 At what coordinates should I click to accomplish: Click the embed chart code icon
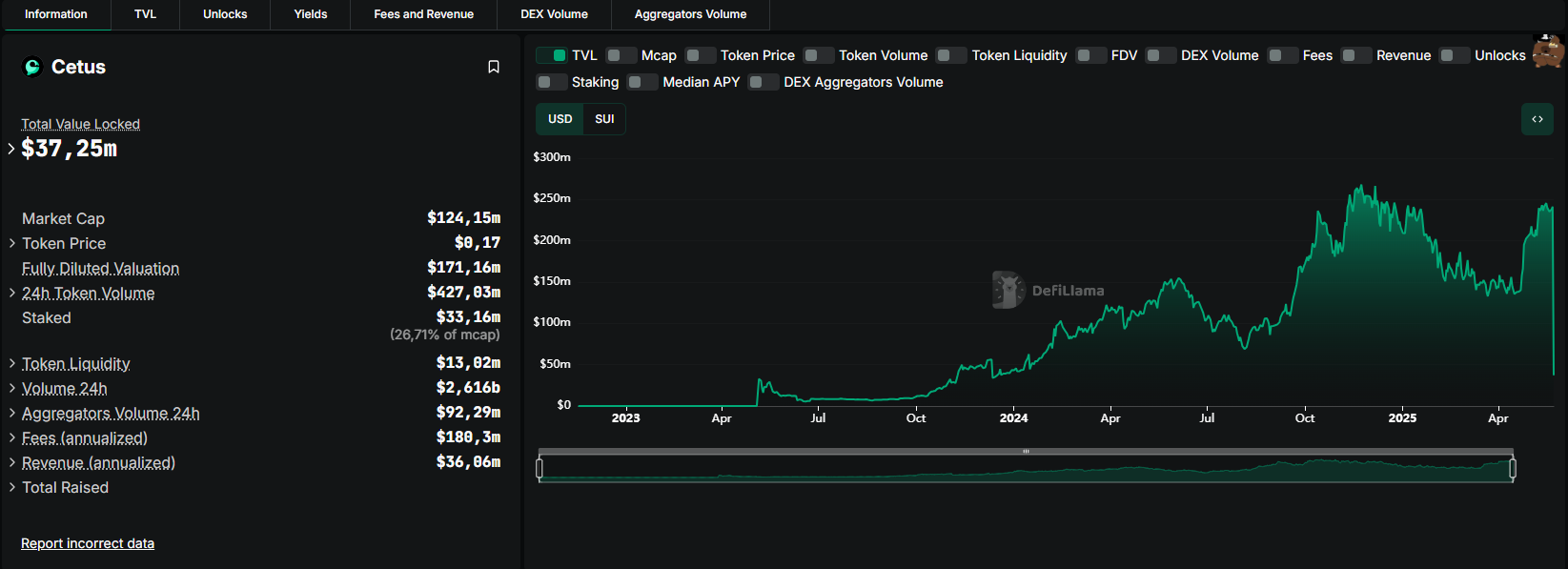tap(1537, 119)
